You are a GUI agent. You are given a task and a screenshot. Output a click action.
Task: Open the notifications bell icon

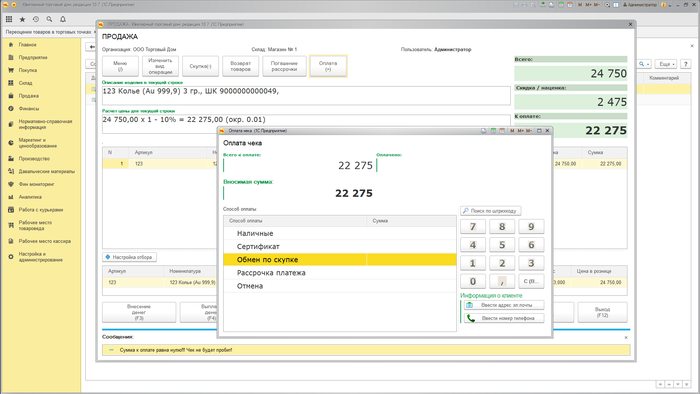[63, 19]
